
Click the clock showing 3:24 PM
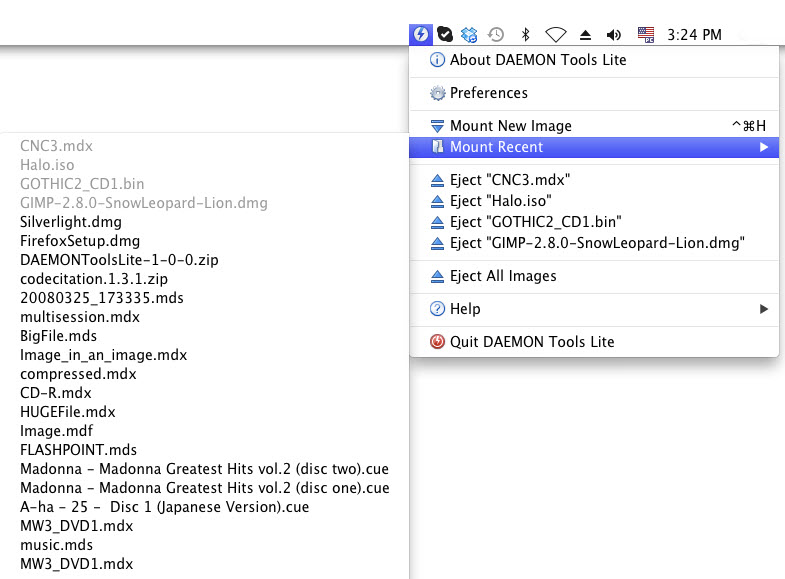(x=694, y=35)
